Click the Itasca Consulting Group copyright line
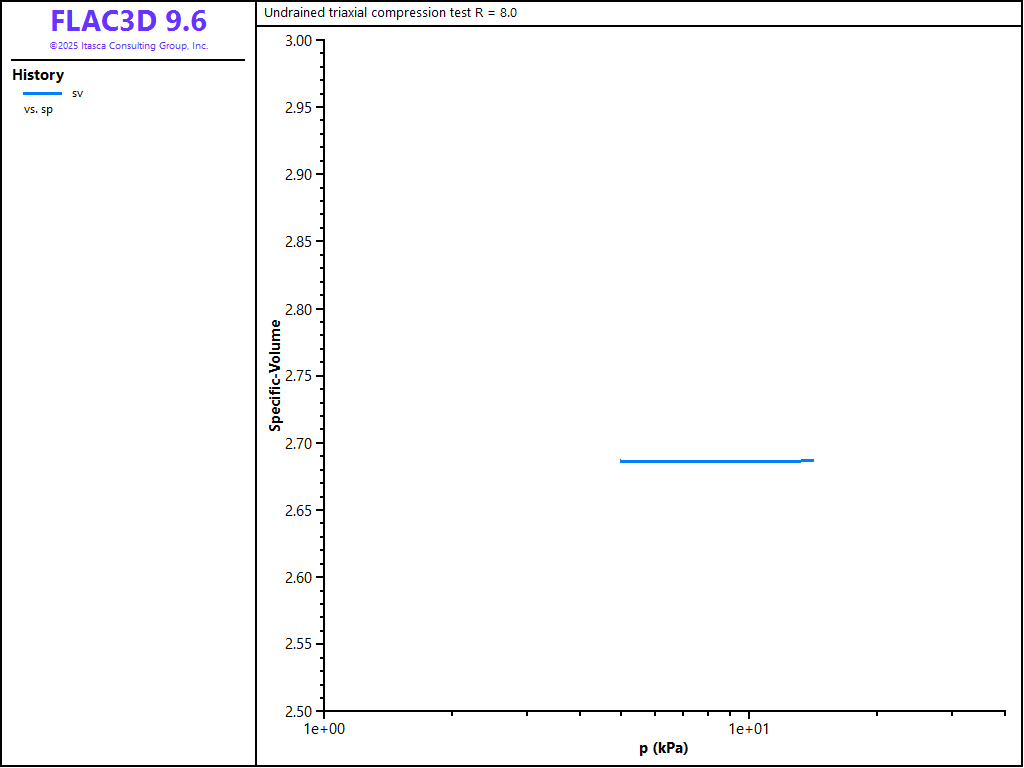 128,46
